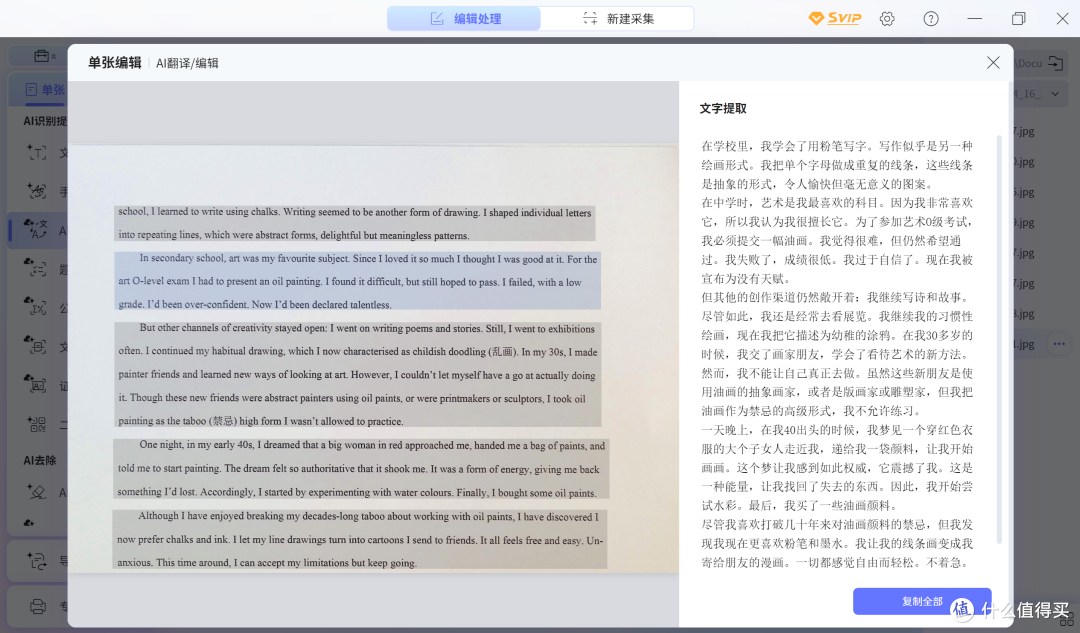Viewport: 1080px width, 633px height.
Task: Click translated text line '在学校里，我学会了用粉笔写字'
Action: (x=786, y=146)
